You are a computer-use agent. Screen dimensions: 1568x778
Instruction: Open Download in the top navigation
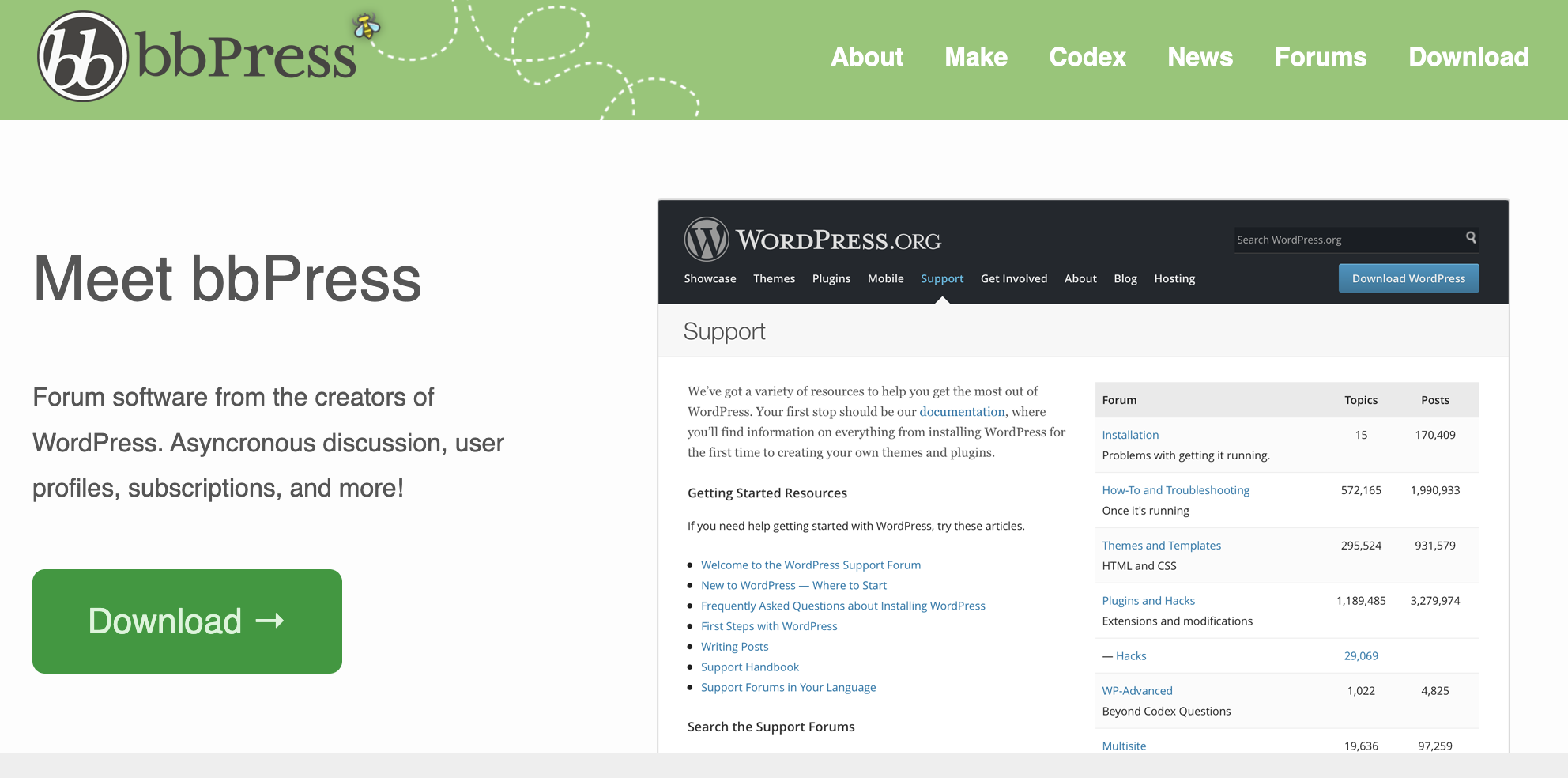[1468, 57]
